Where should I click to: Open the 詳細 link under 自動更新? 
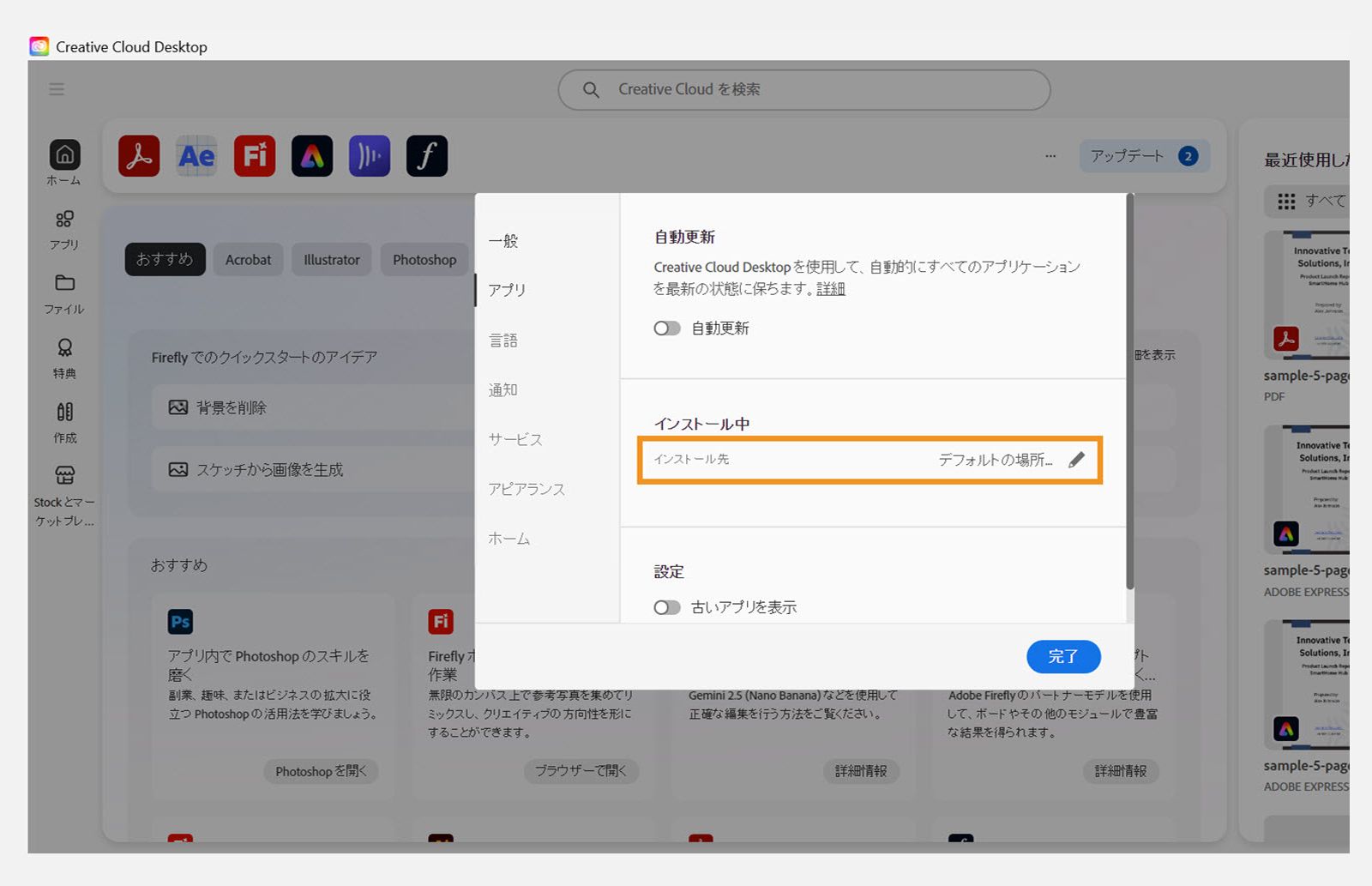tap(830, 289)
